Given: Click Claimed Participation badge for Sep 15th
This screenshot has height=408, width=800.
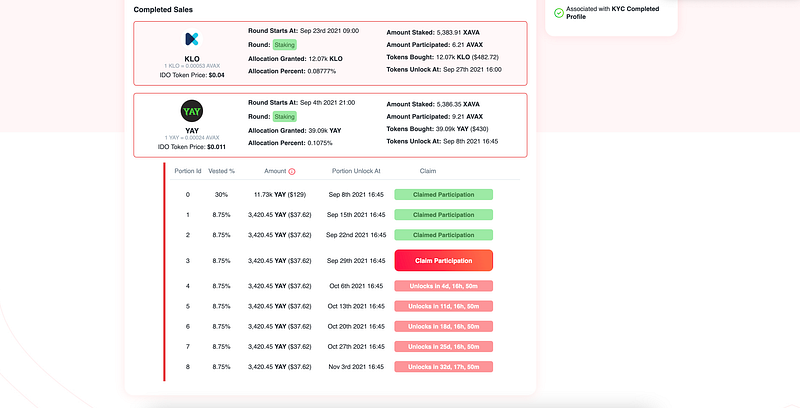Looking at the screenshot, I should [443, 215].
